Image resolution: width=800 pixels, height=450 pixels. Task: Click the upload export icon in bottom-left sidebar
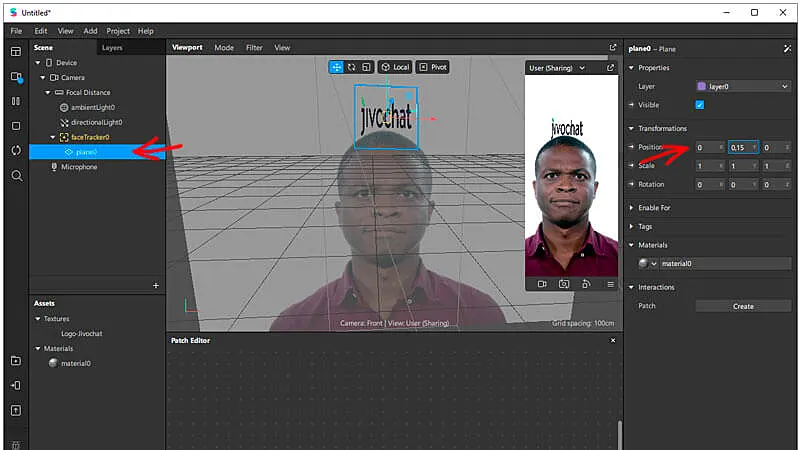[15, 410]
